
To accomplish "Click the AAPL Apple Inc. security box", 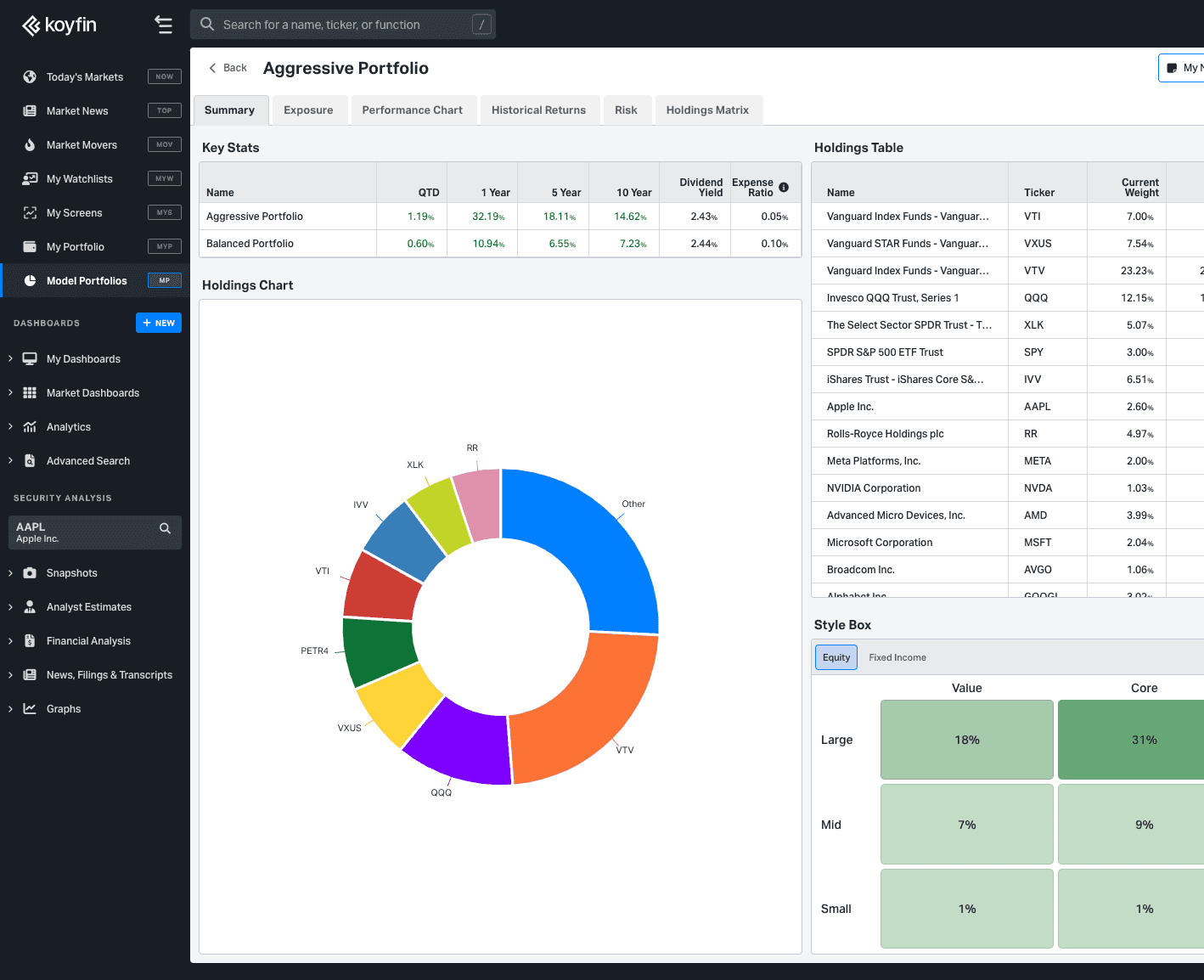I will 95,532.
